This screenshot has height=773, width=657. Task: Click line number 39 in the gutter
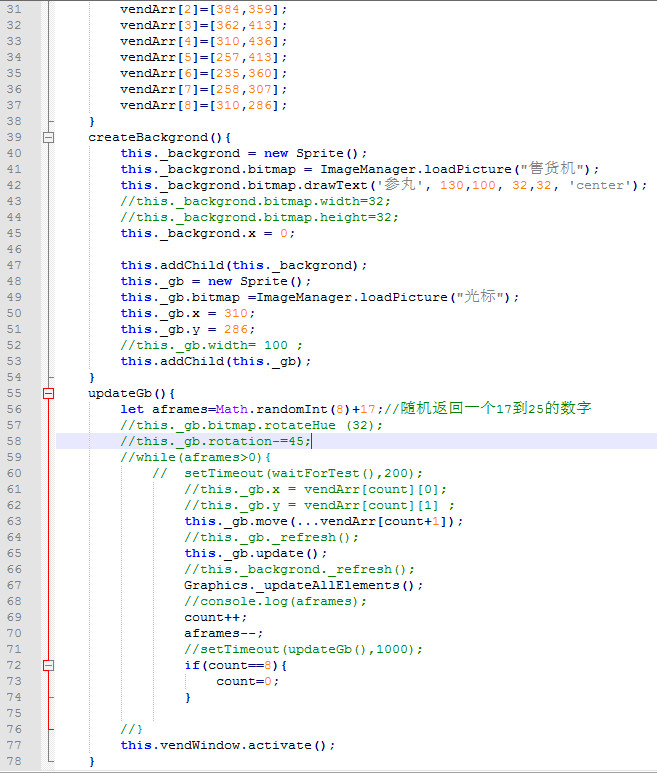tap(14, 138)
